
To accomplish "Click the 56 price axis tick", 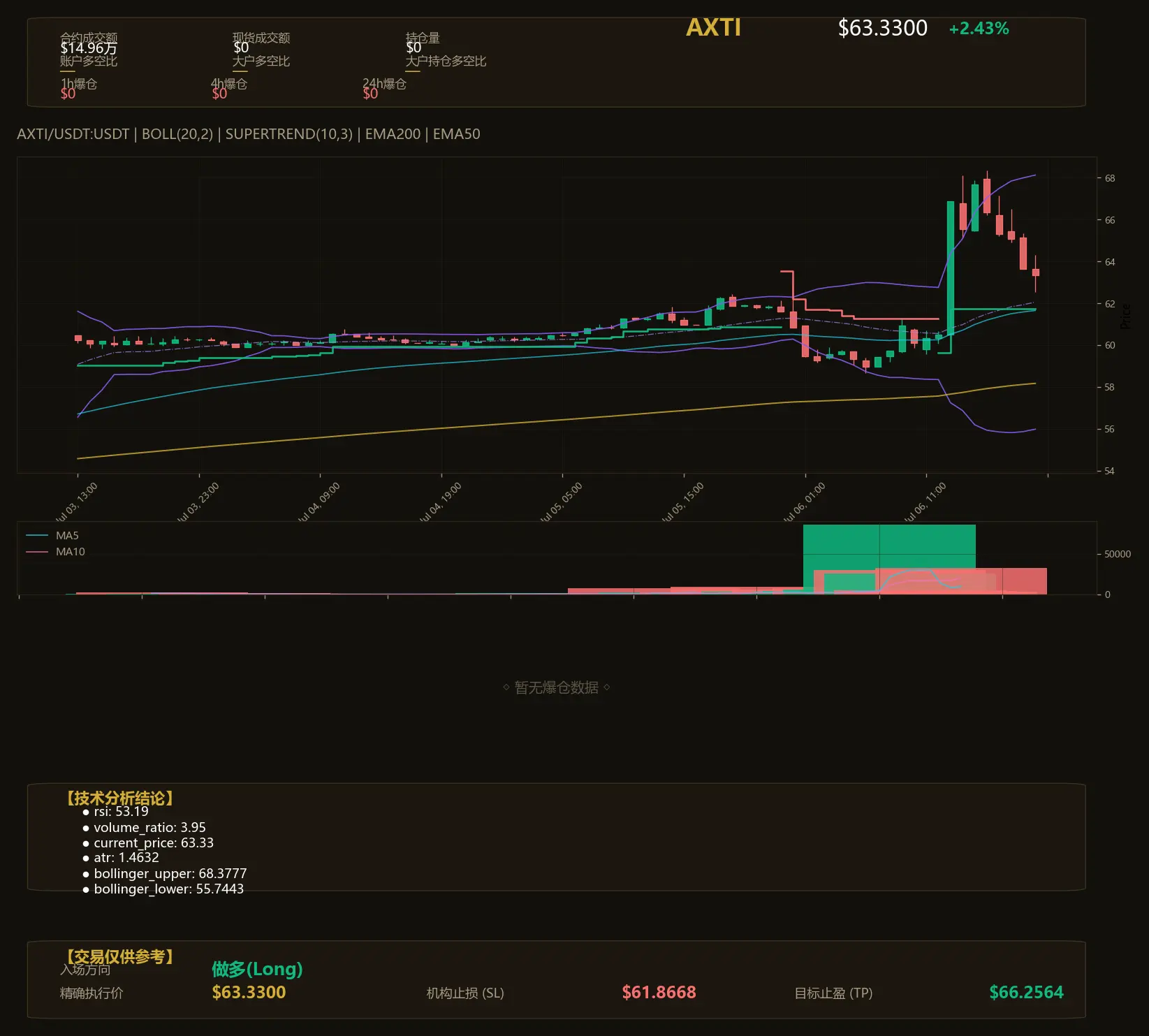I will [1110, 429].
